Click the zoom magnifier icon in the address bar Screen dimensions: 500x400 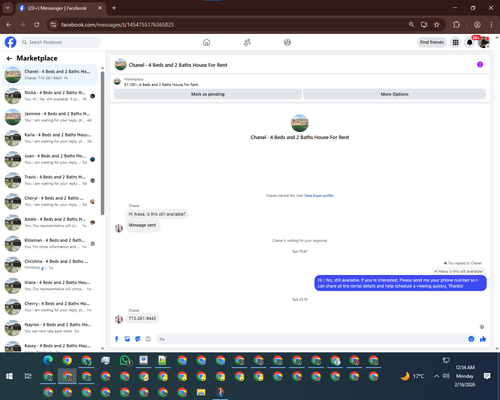click(x=412, y=25)
